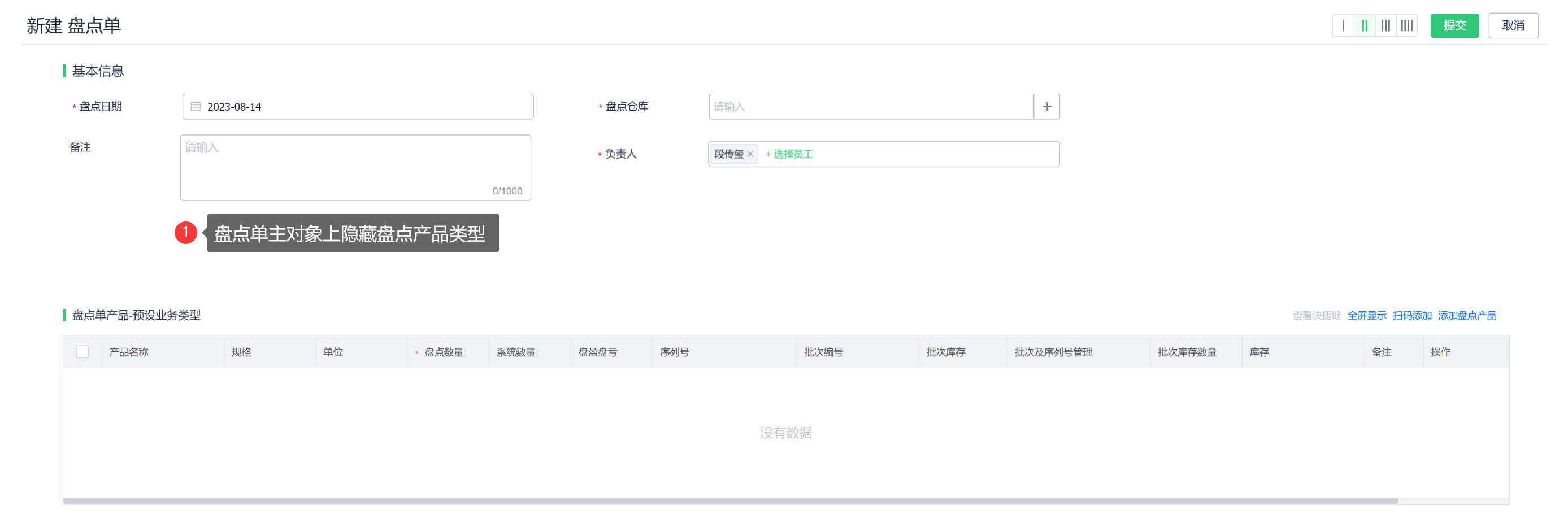Open the 盘点日期 calendar icon
The width and height of the screenshot is (1568, 519).
click(x=196, y=106)
